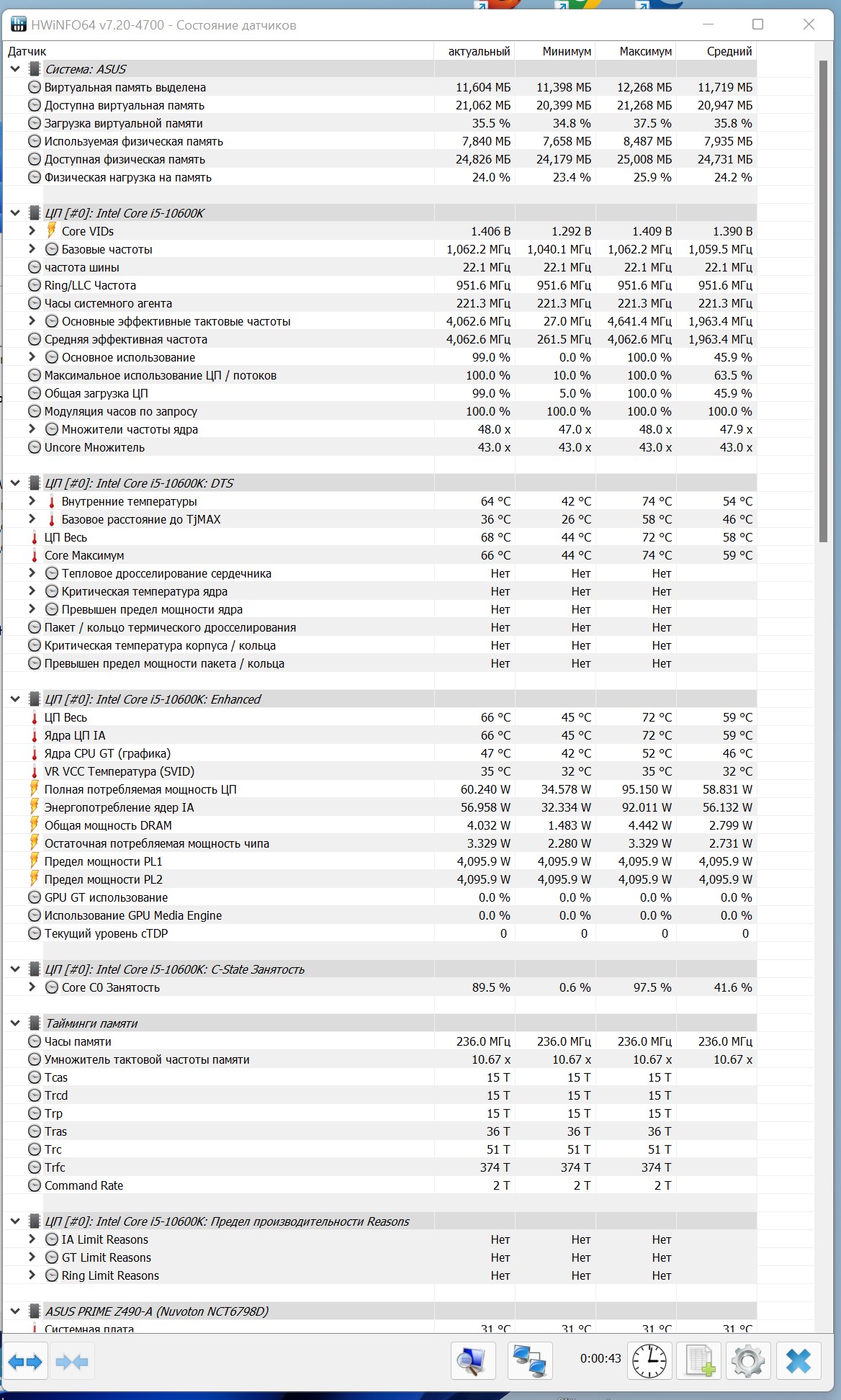Click the lightning icon of Предел мощности PL2

point(34,879)
